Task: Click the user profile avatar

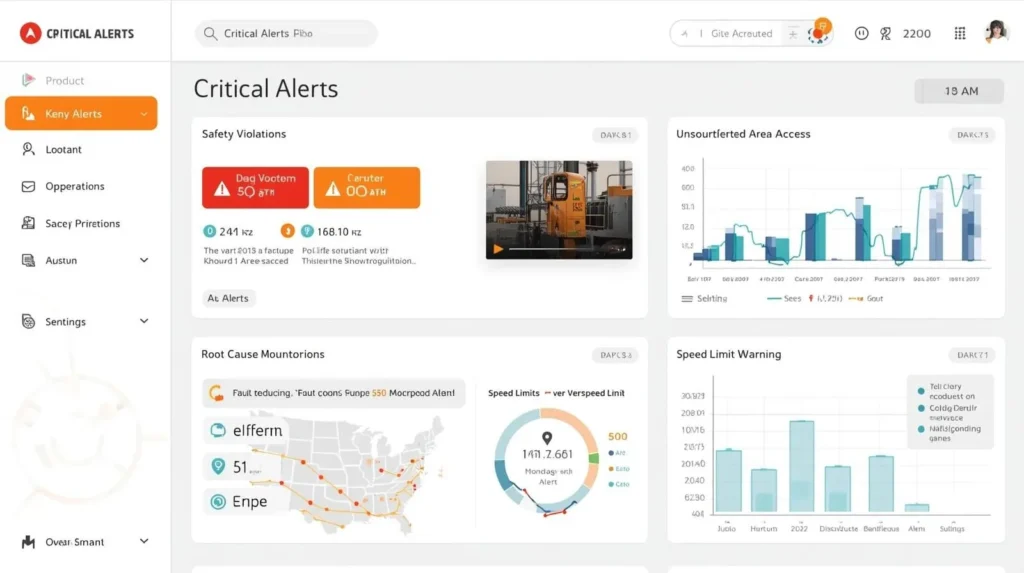Action: coord(996,32)
